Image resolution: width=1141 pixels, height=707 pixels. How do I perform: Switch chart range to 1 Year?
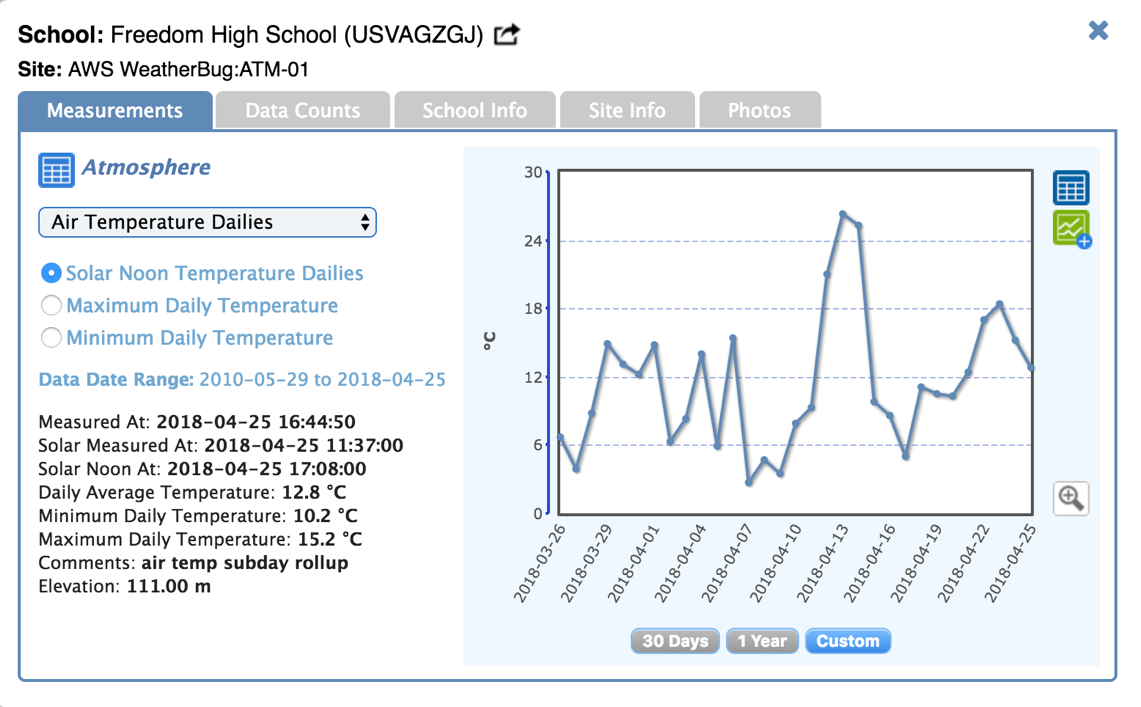pyautogui.click(x=762, y=641)
